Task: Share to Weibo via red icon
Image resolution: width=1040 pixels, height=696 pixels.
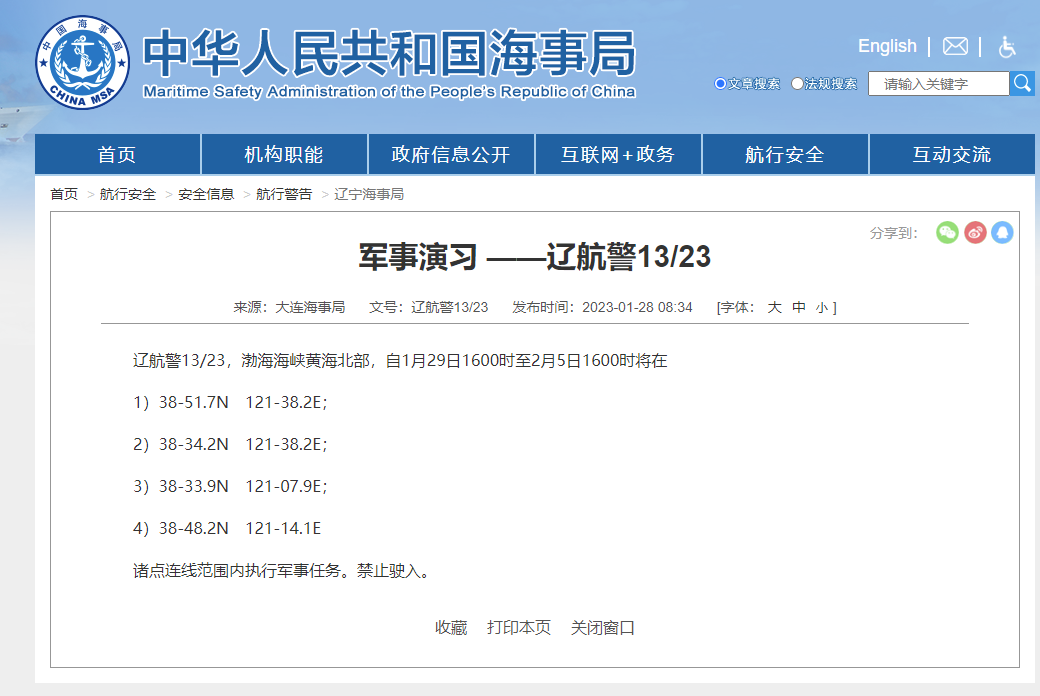Action: [x=975, y=233]
